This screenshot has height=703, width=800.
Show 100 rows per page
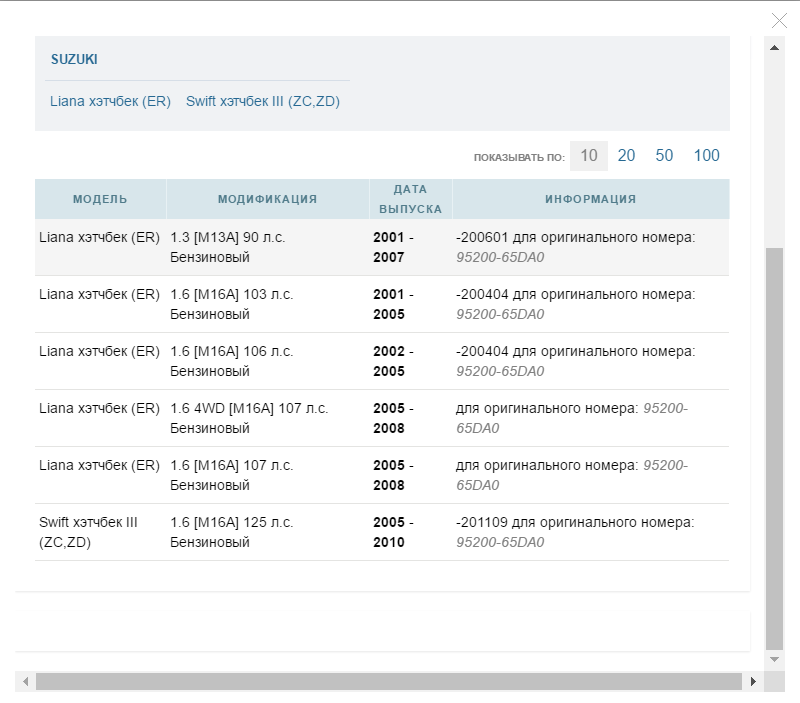(x=706, y=155)
